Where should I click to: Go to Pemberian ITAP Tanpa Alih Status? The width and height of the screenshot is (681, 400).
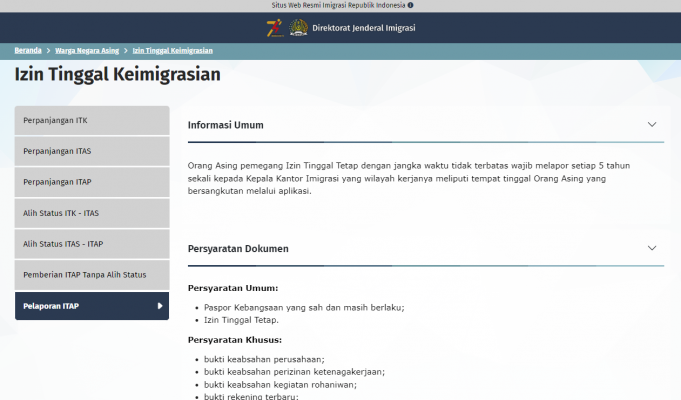click(92, 275)
